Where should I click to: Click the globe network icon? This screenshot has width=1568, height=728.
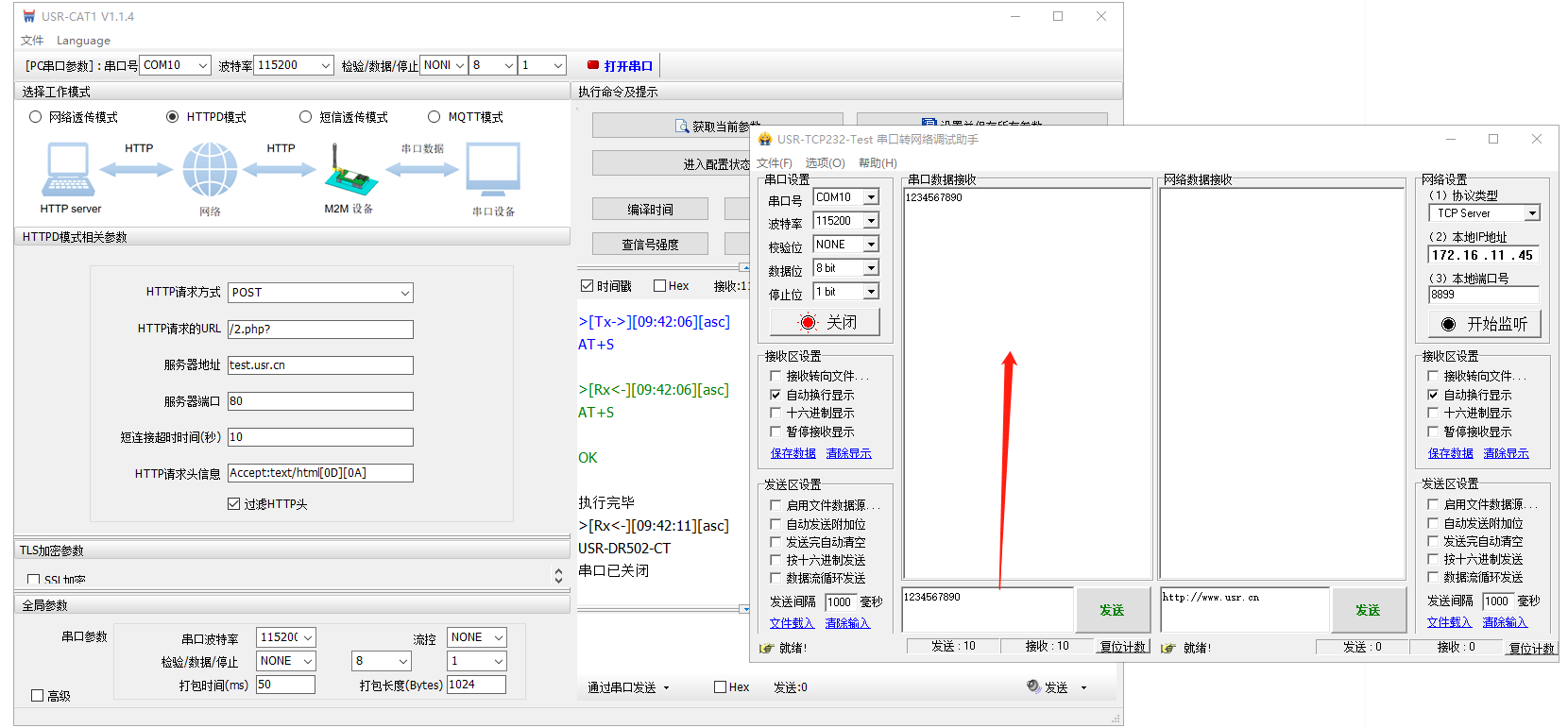[210, 170]
